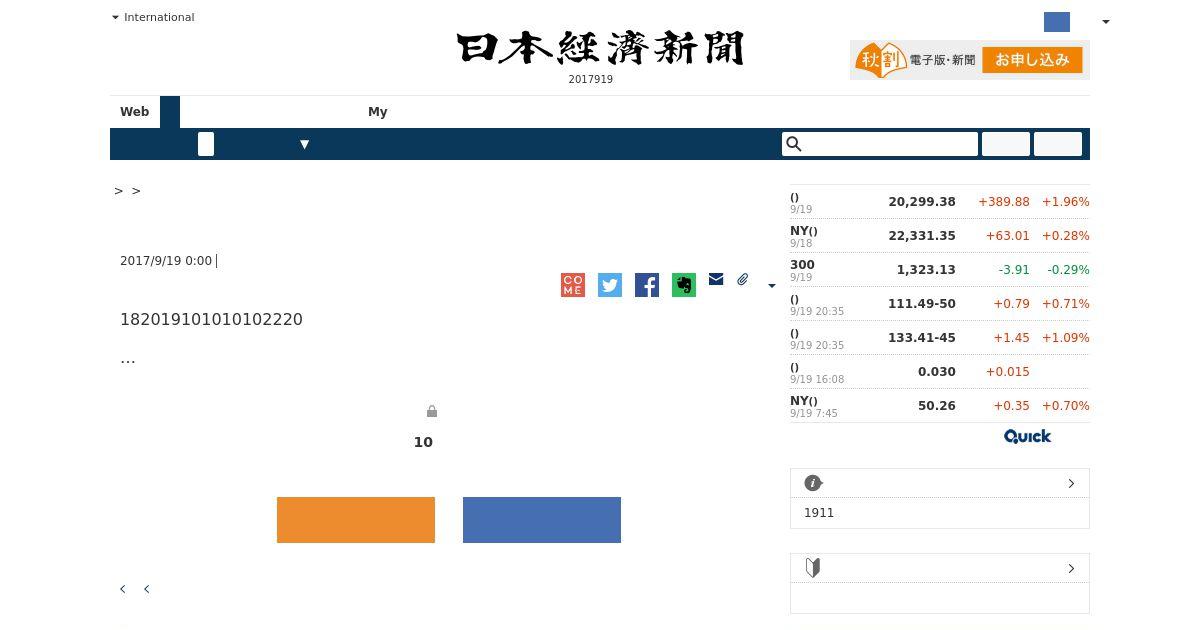Share article on Twitter

point(610,285)
